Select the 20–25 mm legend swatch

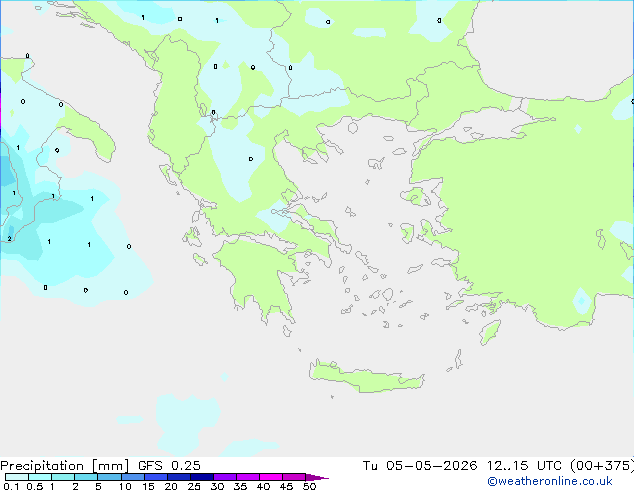click(x=179, y=477)
